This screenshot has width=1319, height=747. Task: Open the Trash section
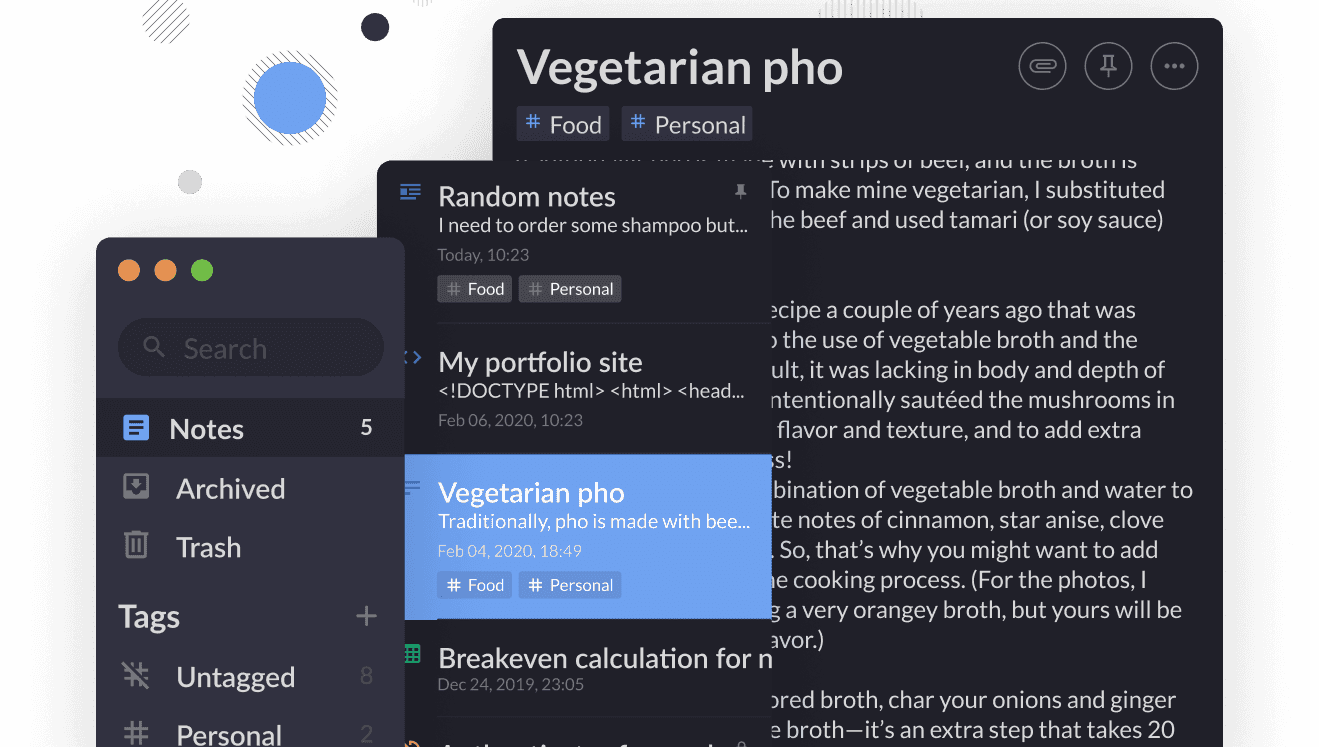click(208, 547)
